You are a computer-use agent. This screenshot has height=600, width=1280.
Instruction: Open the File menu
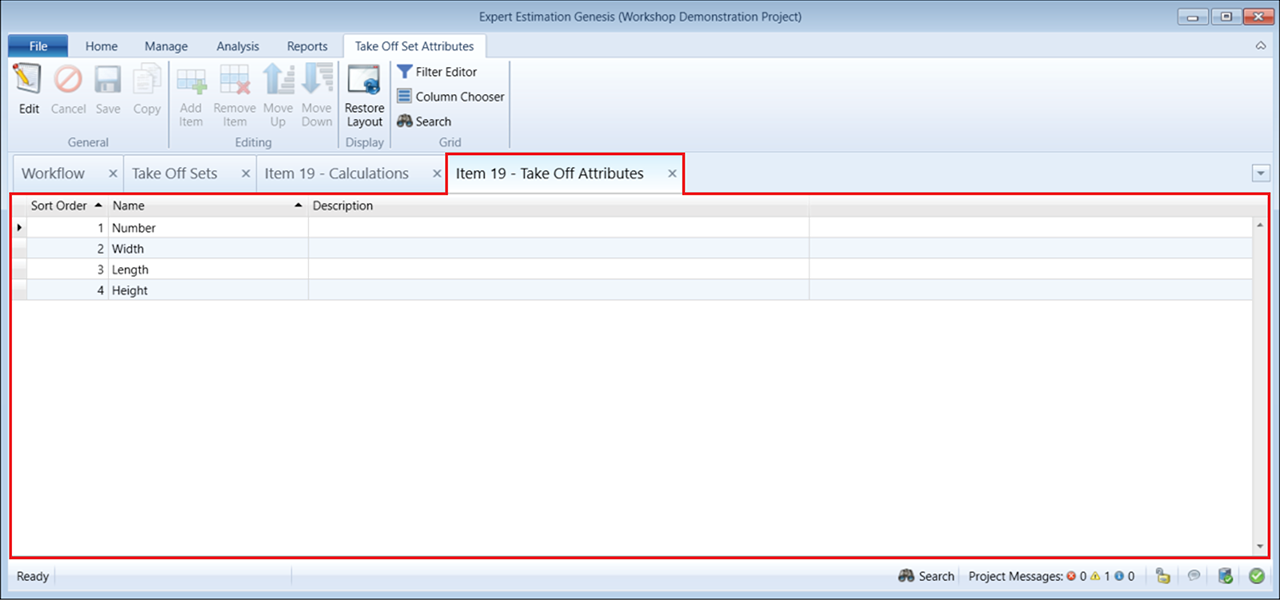(x=38, y=46)
